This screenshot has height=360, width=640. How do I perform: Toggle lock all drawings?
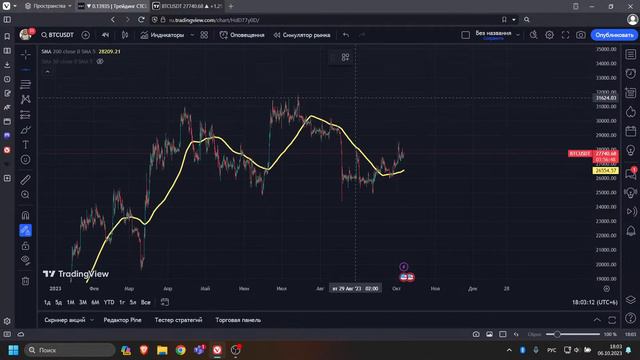tap(25, 246)
